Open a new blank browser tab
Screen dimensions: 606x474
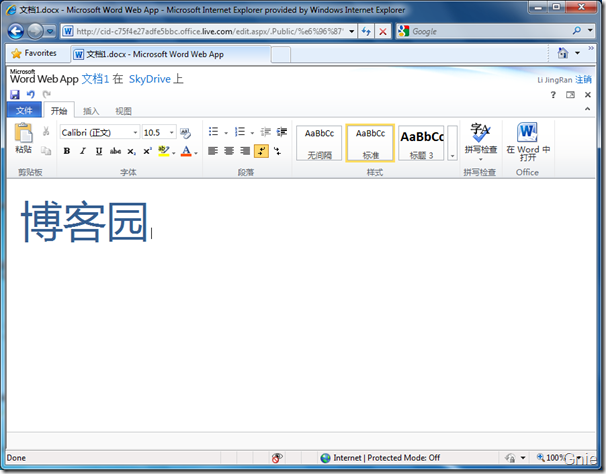coord(281,55)
